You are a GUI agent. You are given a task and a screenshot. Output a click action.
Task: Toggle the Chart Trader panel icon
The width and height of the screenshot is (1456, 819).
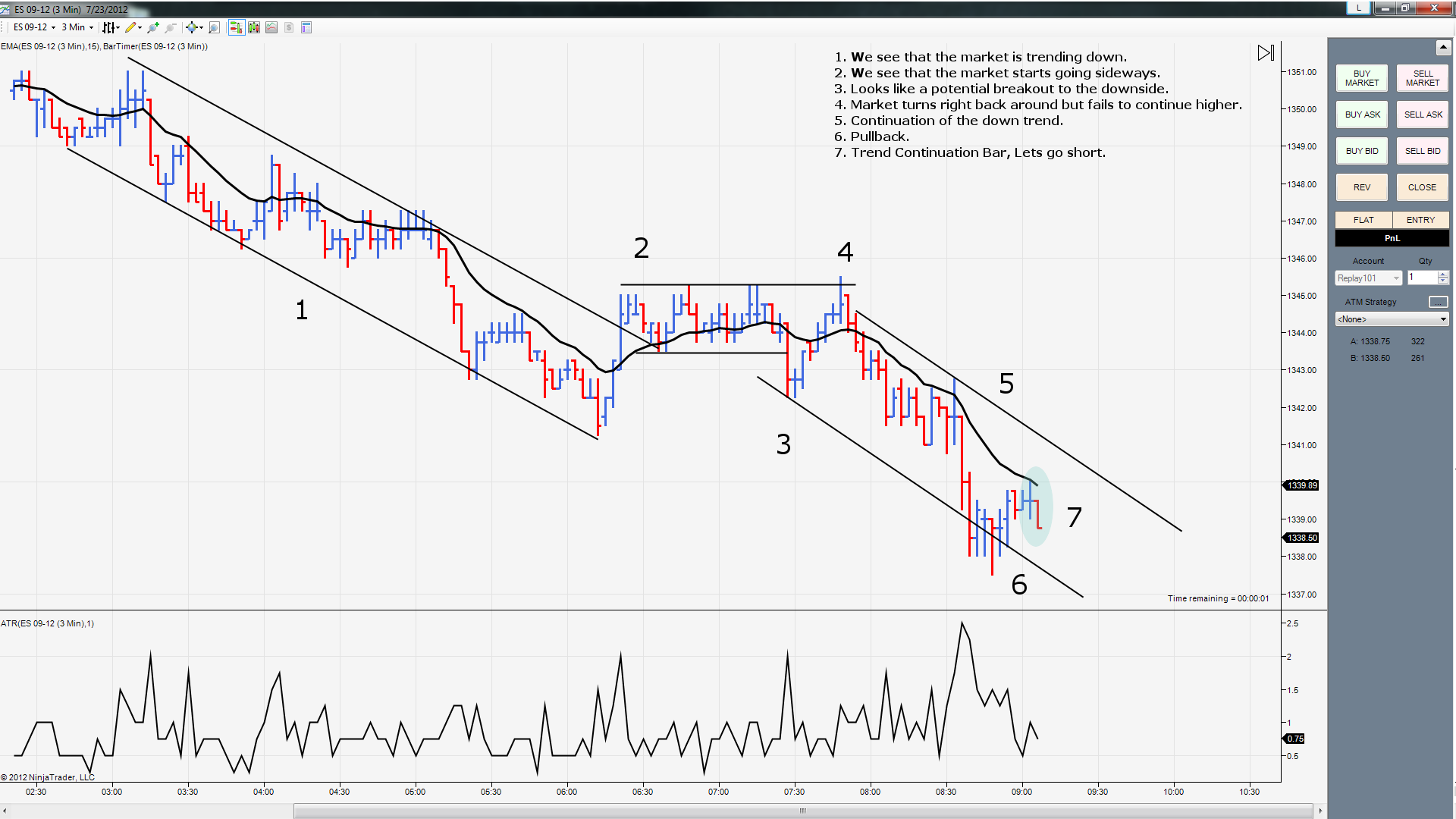click(237, 27)
